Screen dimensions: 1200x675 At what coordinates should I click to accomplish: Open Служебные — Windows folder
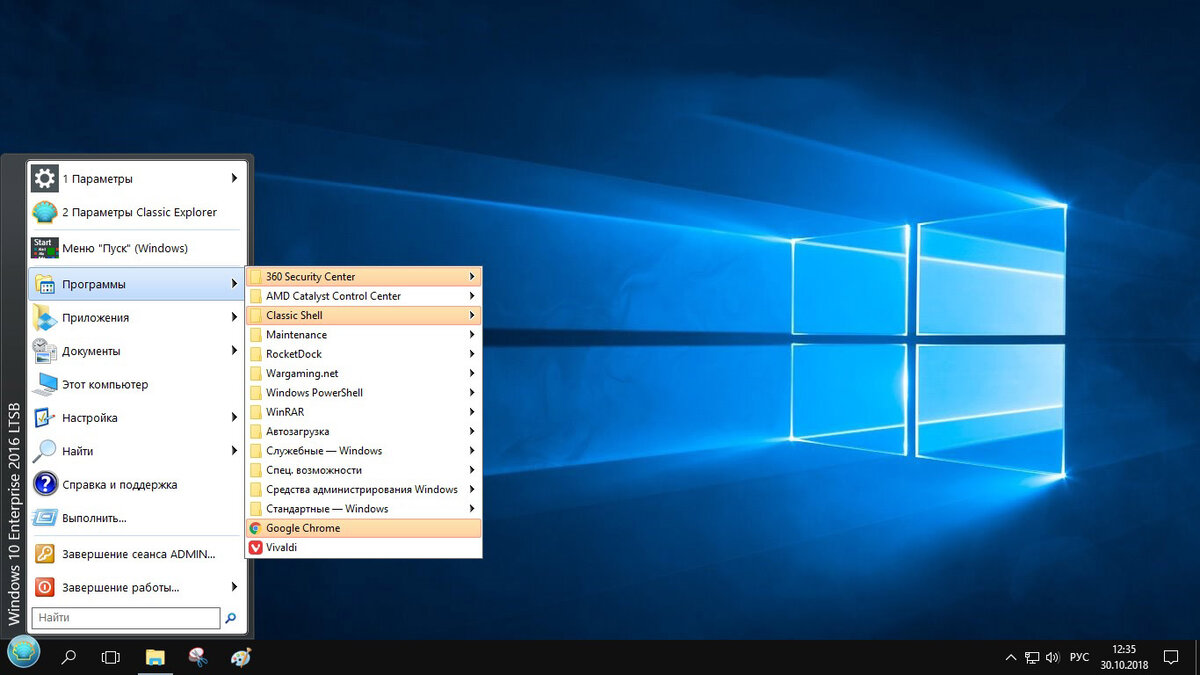tap(364, 451)
